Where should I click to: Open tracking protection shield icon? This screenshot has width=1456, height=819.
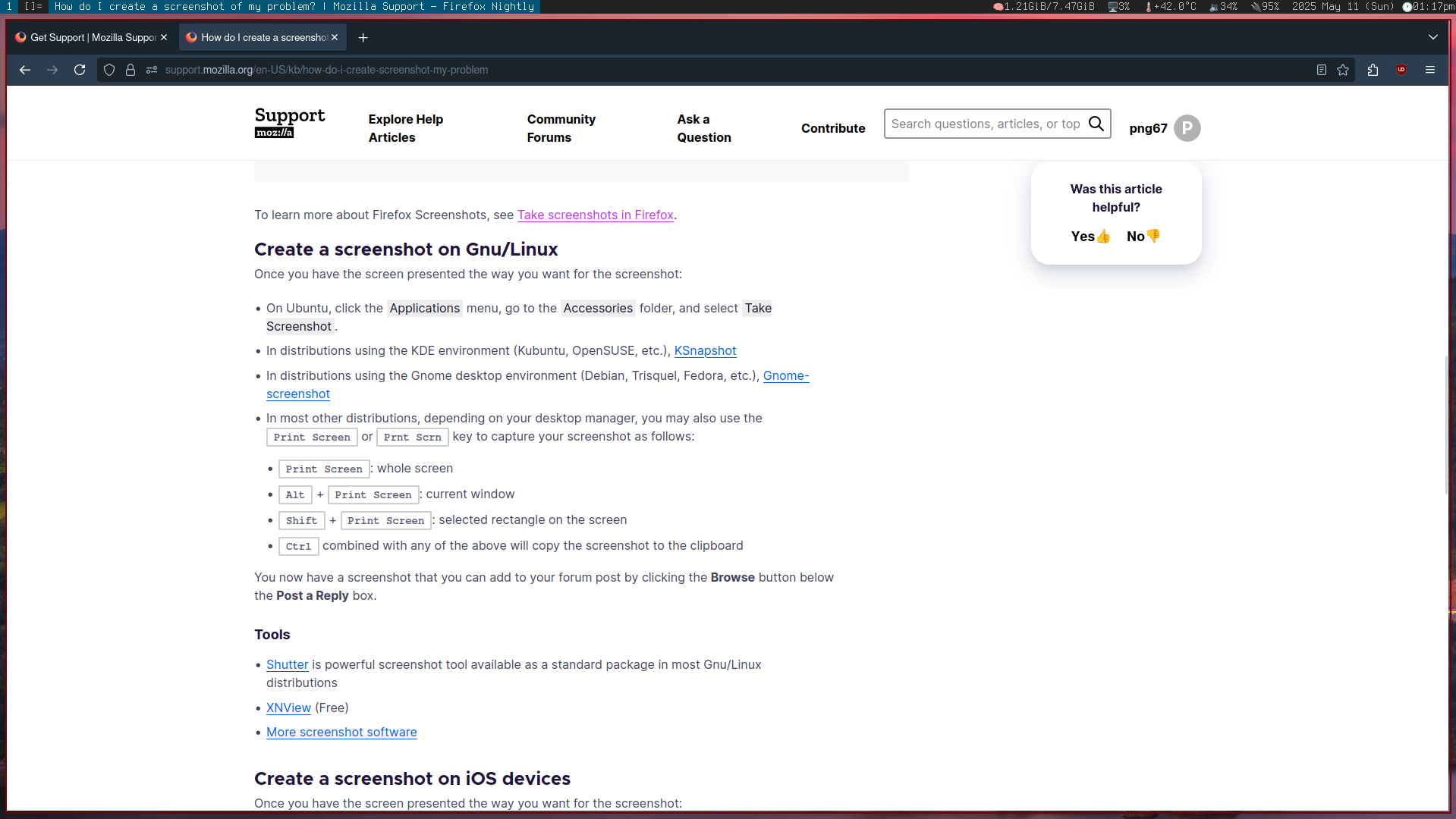point(109,70)
